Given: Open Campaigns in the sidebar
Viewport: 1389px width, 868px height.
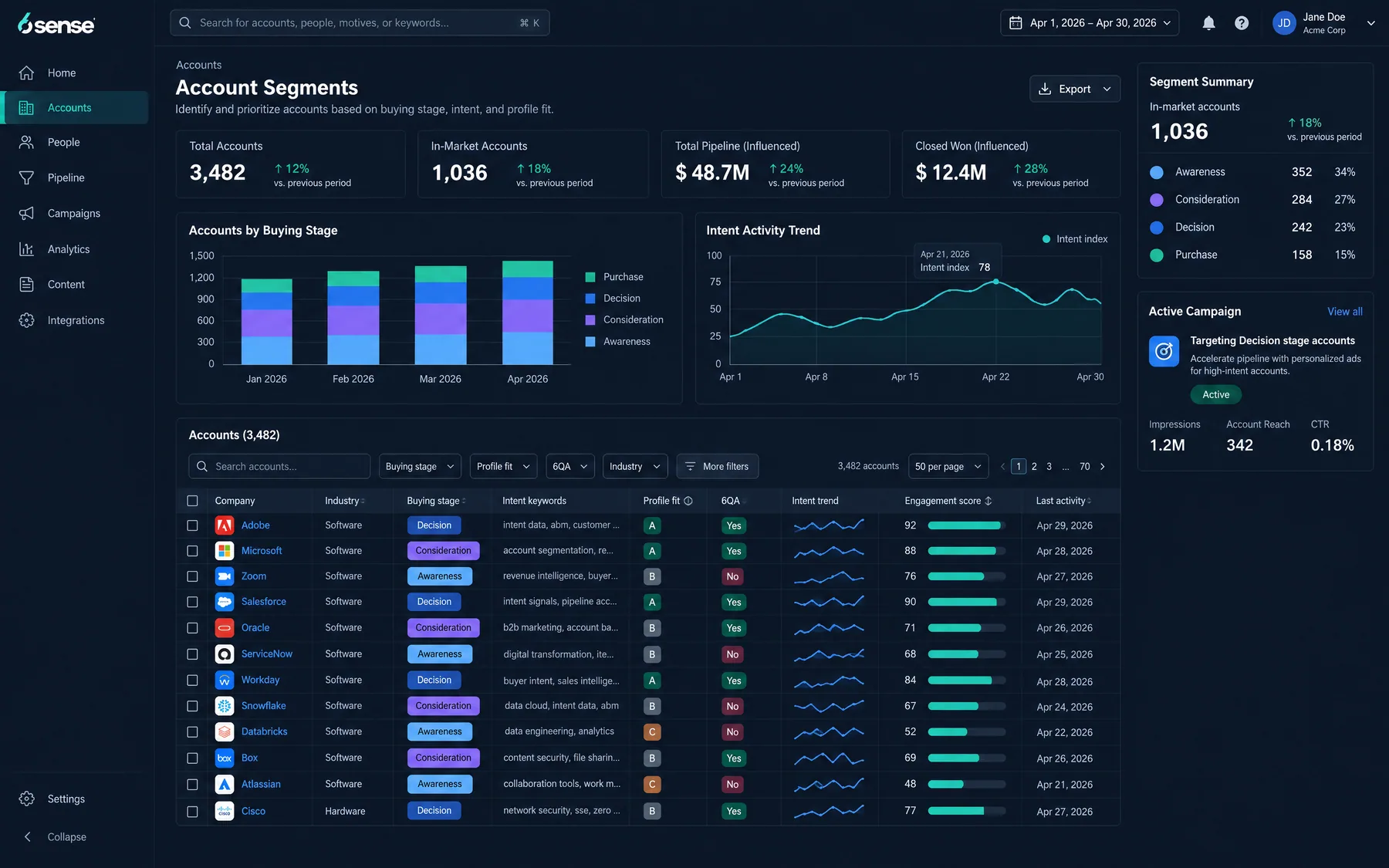Looking at the screenshot, I should (75, 214).
